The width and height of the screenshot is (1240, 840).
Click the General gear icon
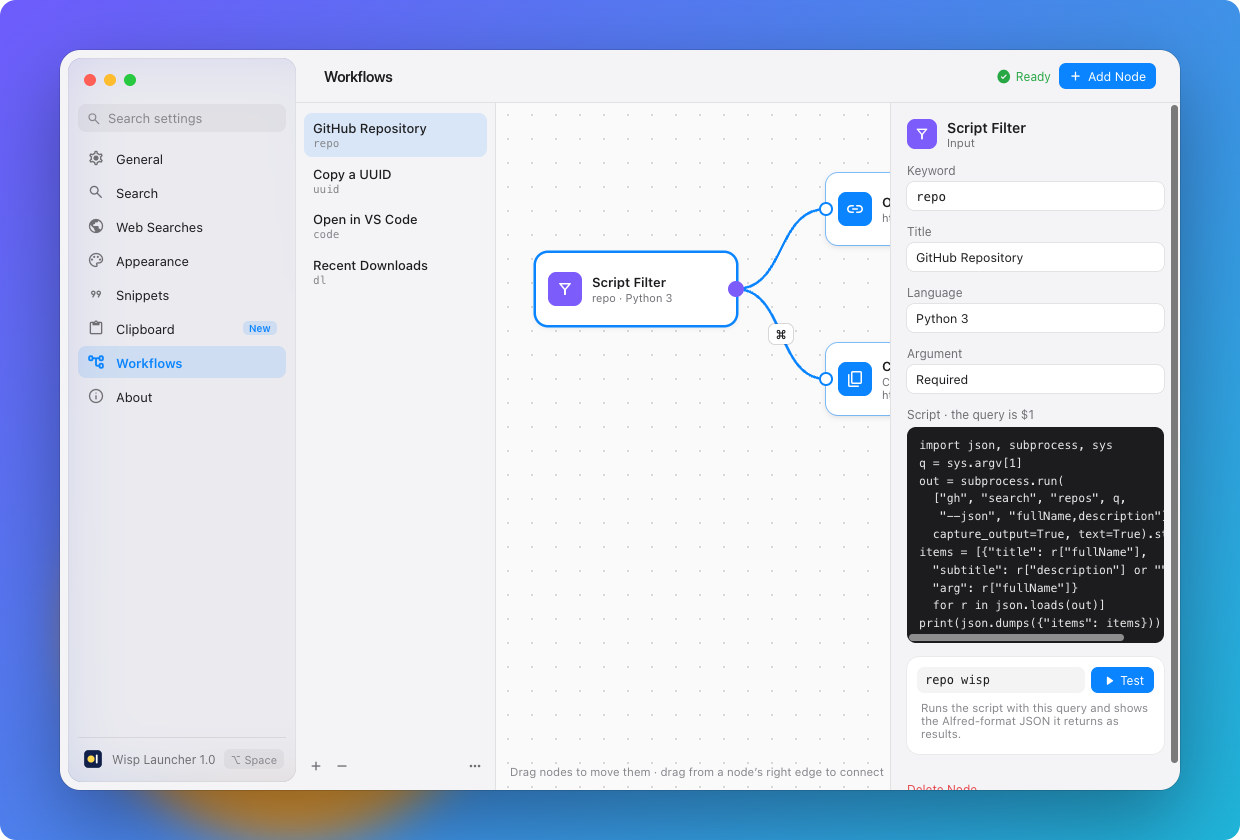(x=96, y=159)
